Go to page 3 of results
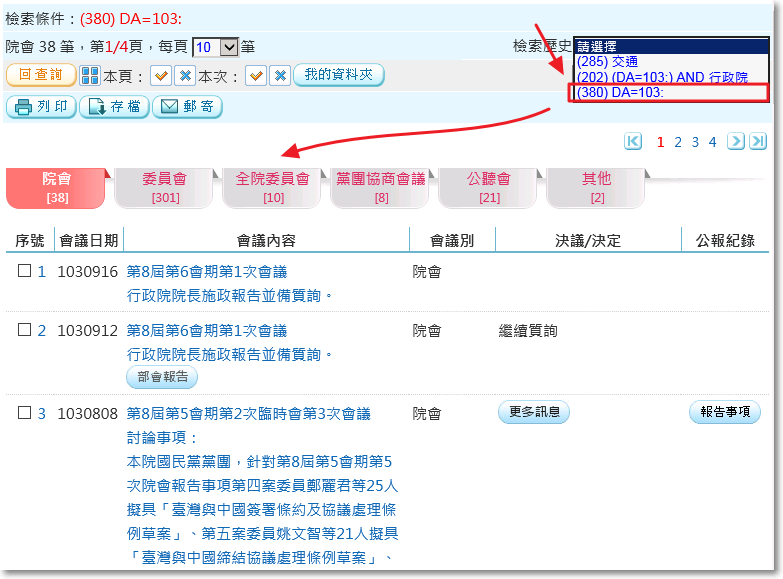The height and width of the screenshot is (579, 783). click(695, 142)
